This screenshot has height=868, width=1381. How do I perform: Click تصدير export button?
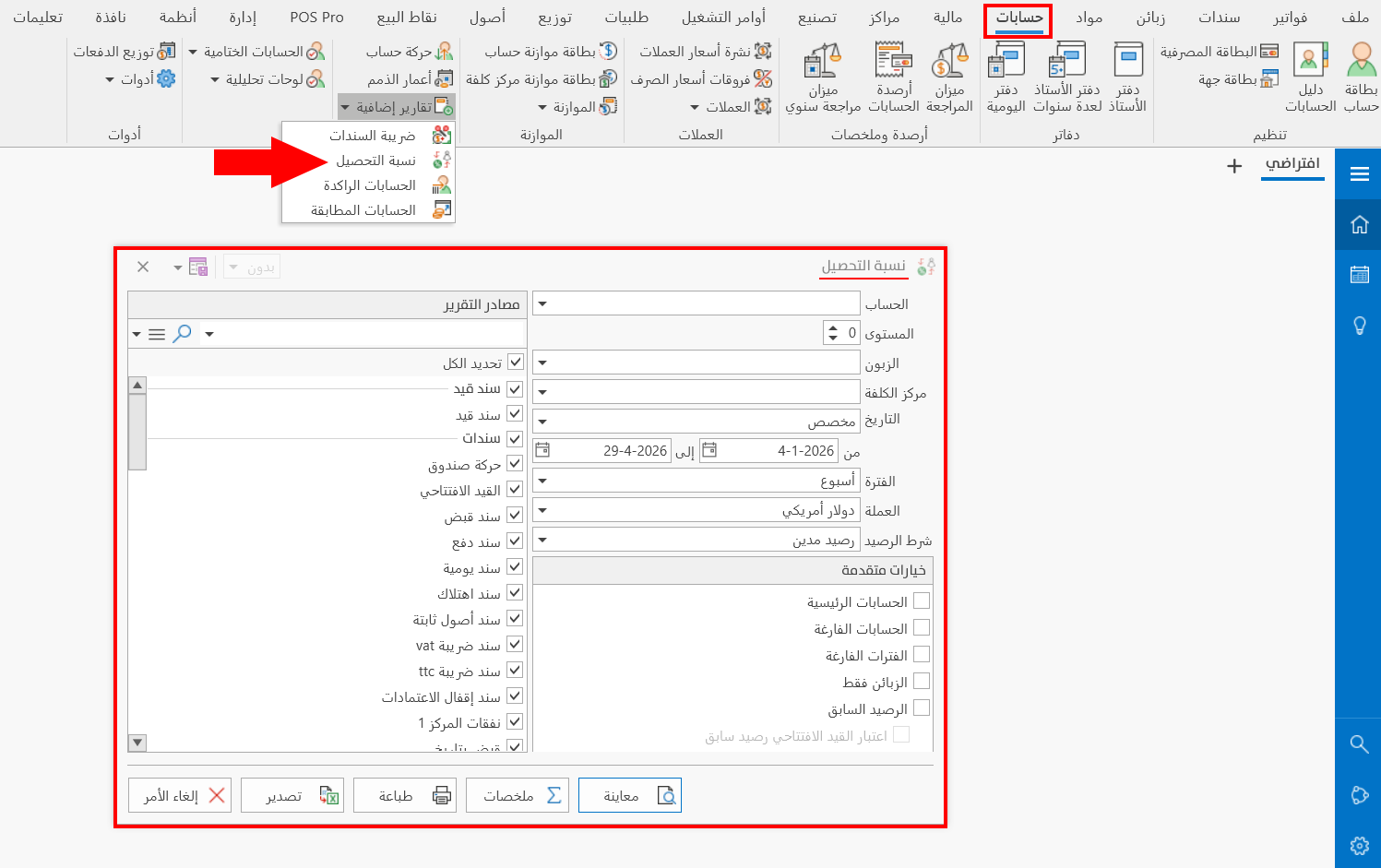click(x=292, y=795)
